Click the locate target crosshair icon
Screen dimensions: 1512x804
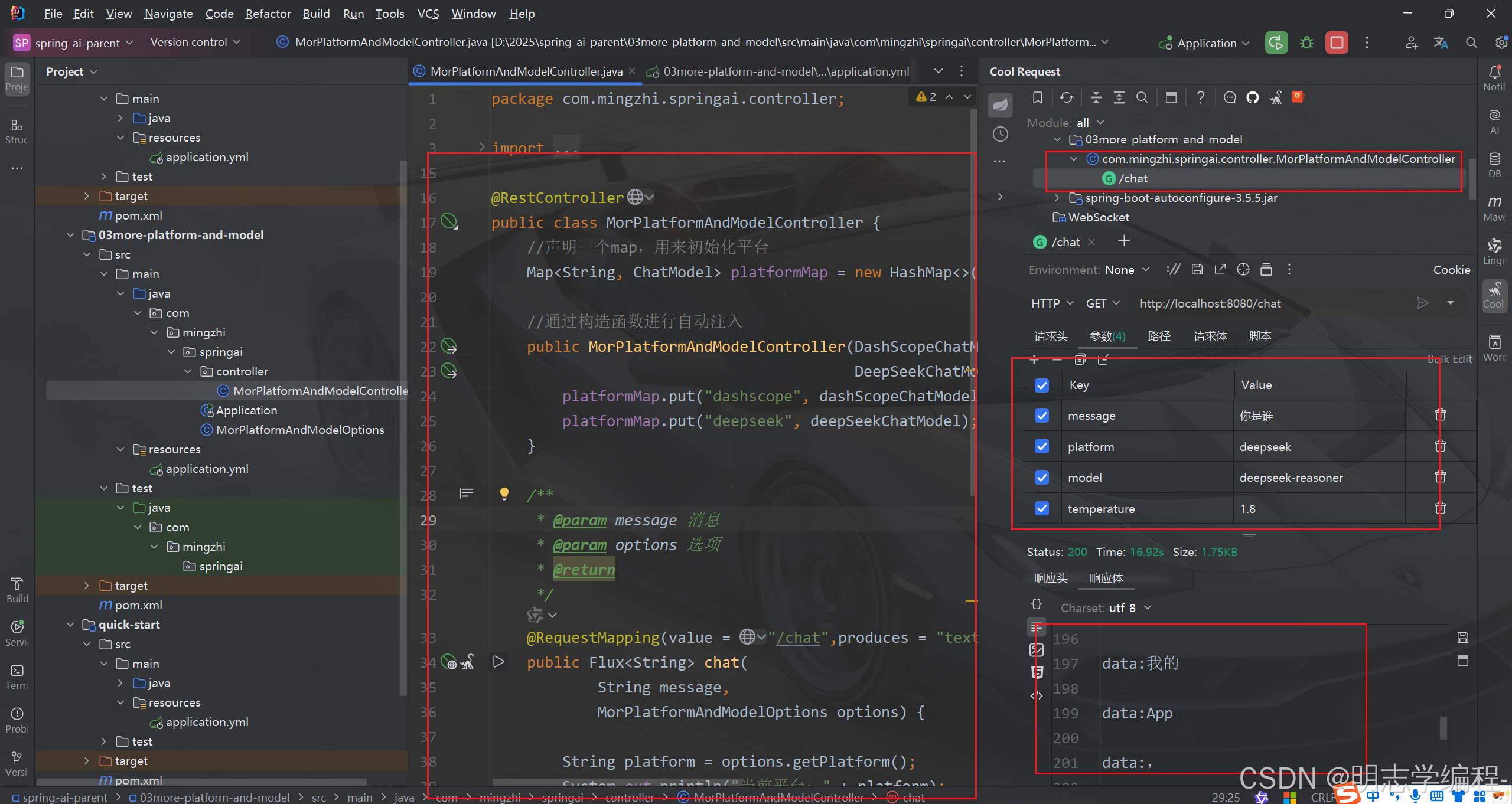1243,270
